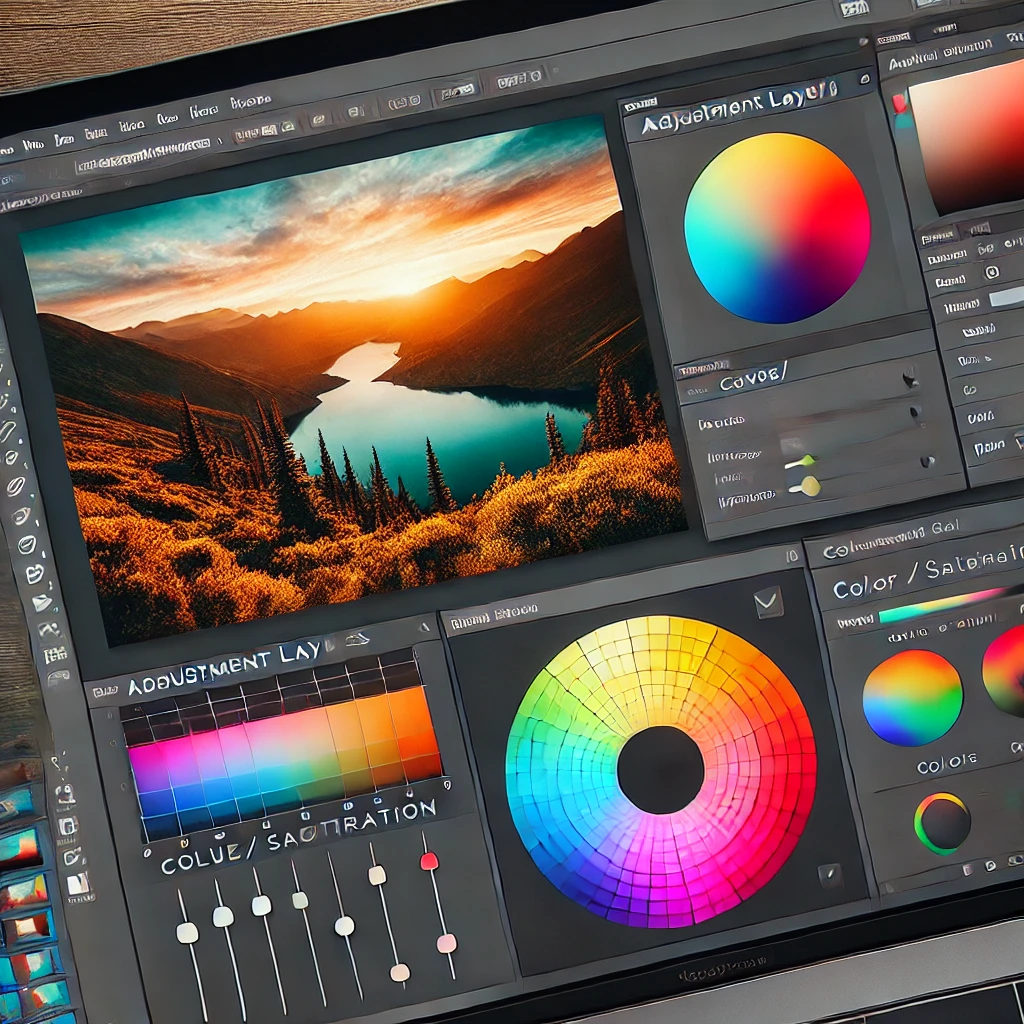
Task: Toggle the checkmark box above the segmented color wheel
Action: (769, 601)
